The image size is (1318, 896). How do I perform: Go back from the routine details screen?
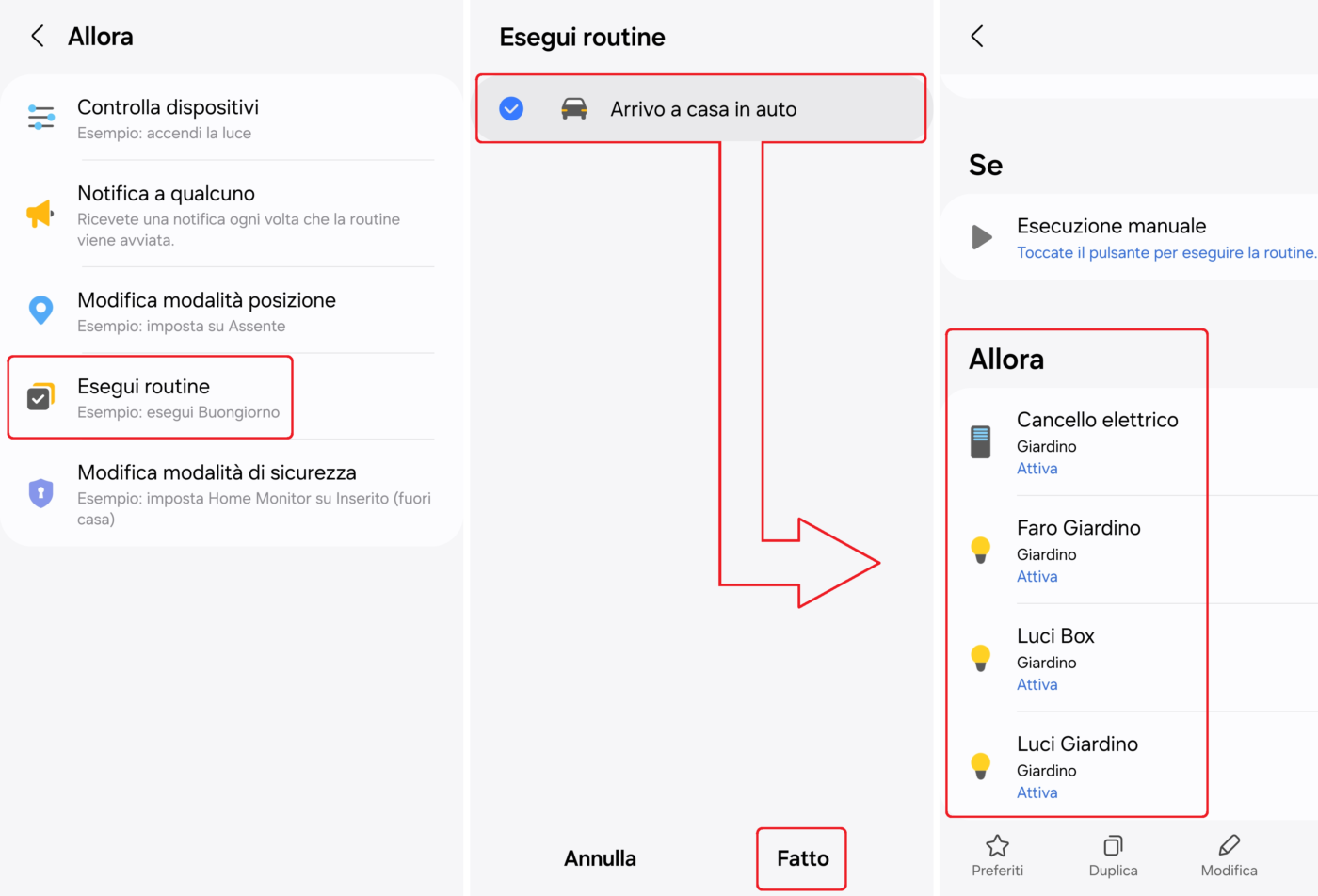point(977,37)
